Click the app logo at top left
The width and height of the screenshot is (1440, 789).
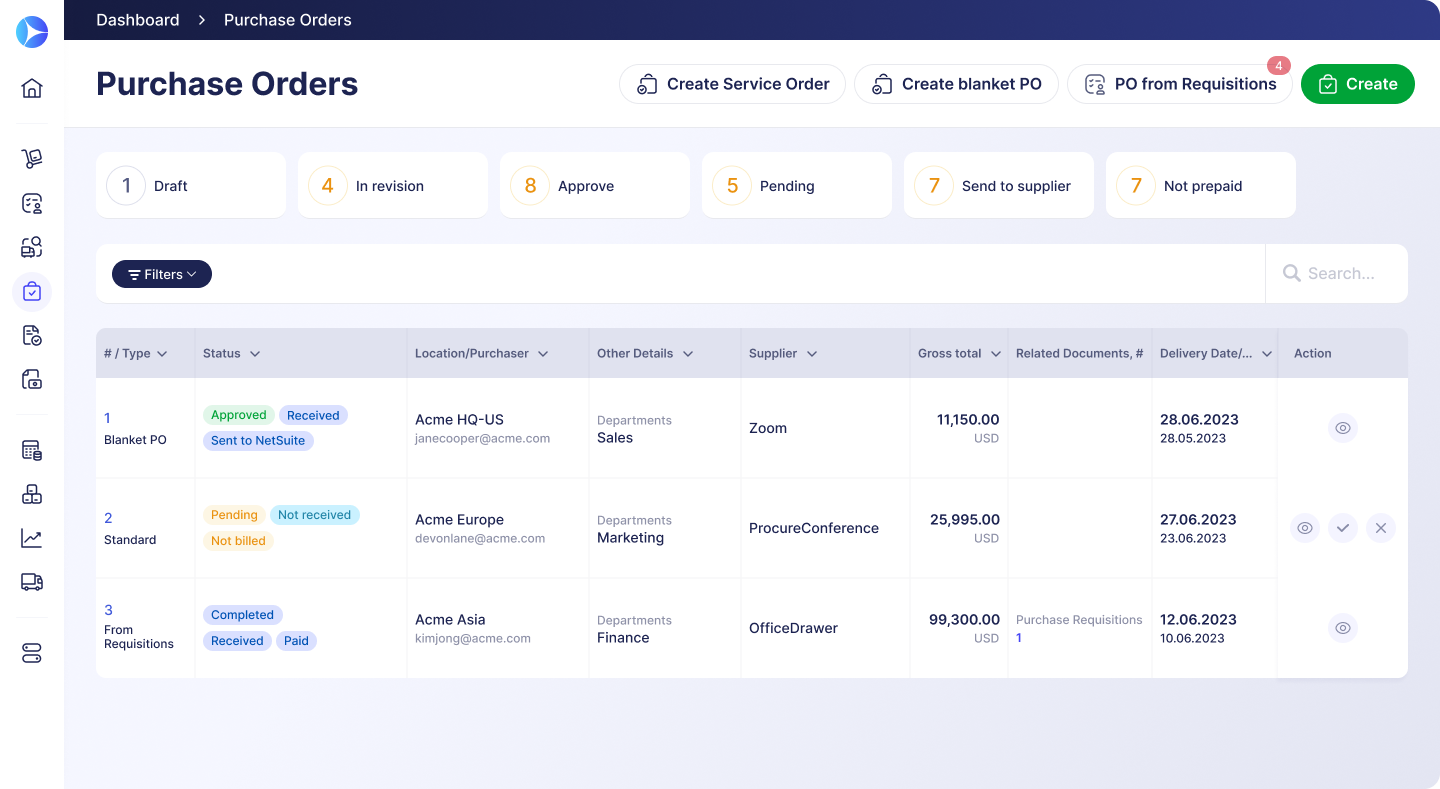tap(32, 32)
